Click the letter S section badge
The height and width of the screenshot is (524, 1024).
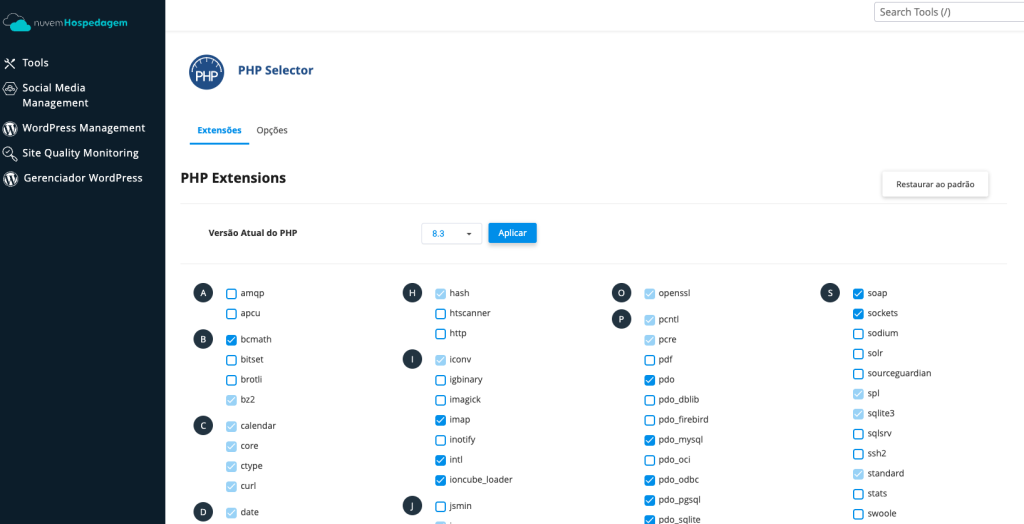coord(829,293)
